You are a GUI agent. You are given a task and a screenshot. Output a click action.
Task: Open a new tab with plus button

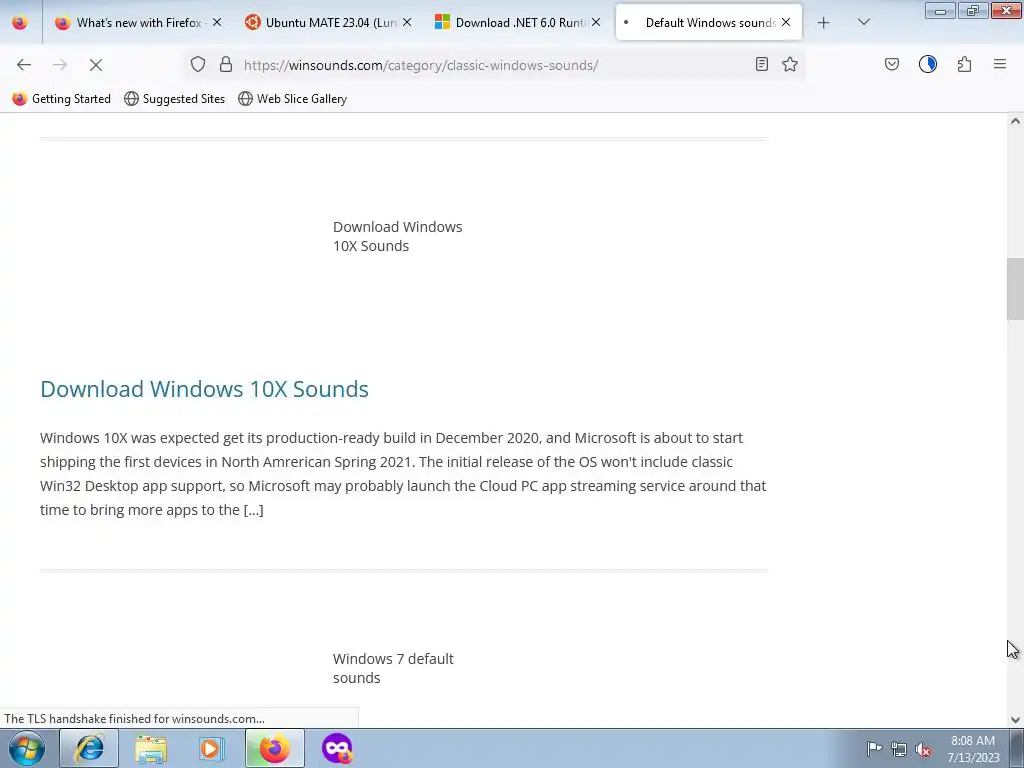point(824,23)
